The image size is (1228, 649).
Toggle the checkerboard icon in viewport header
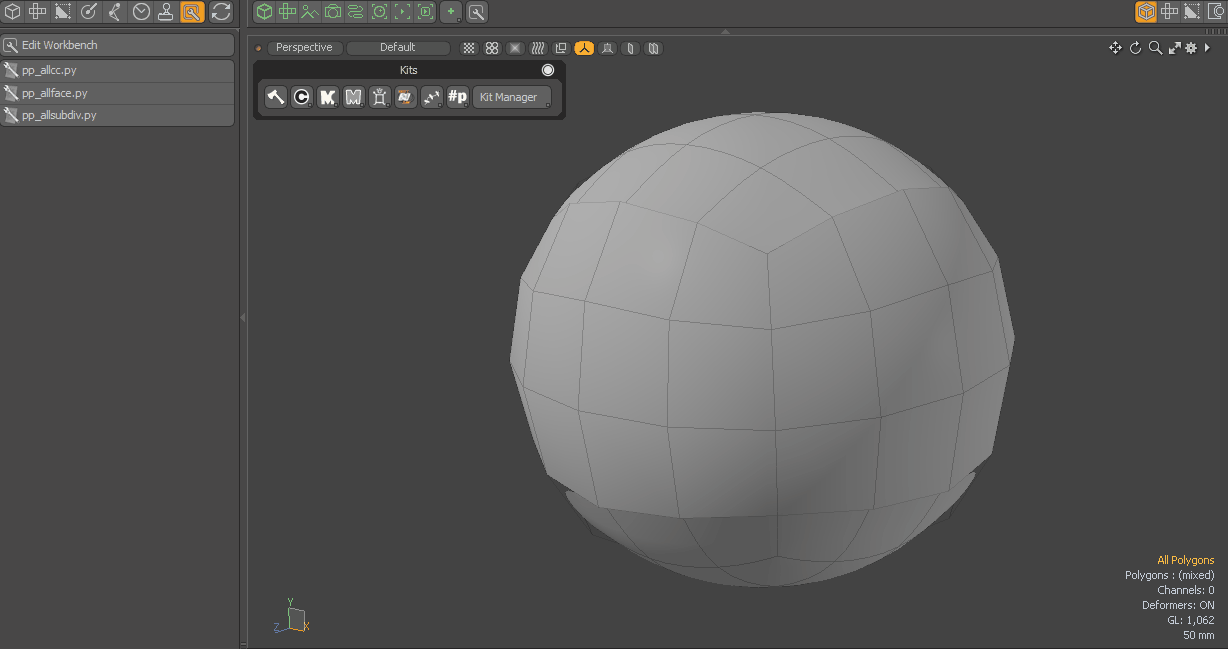(469, 48)
